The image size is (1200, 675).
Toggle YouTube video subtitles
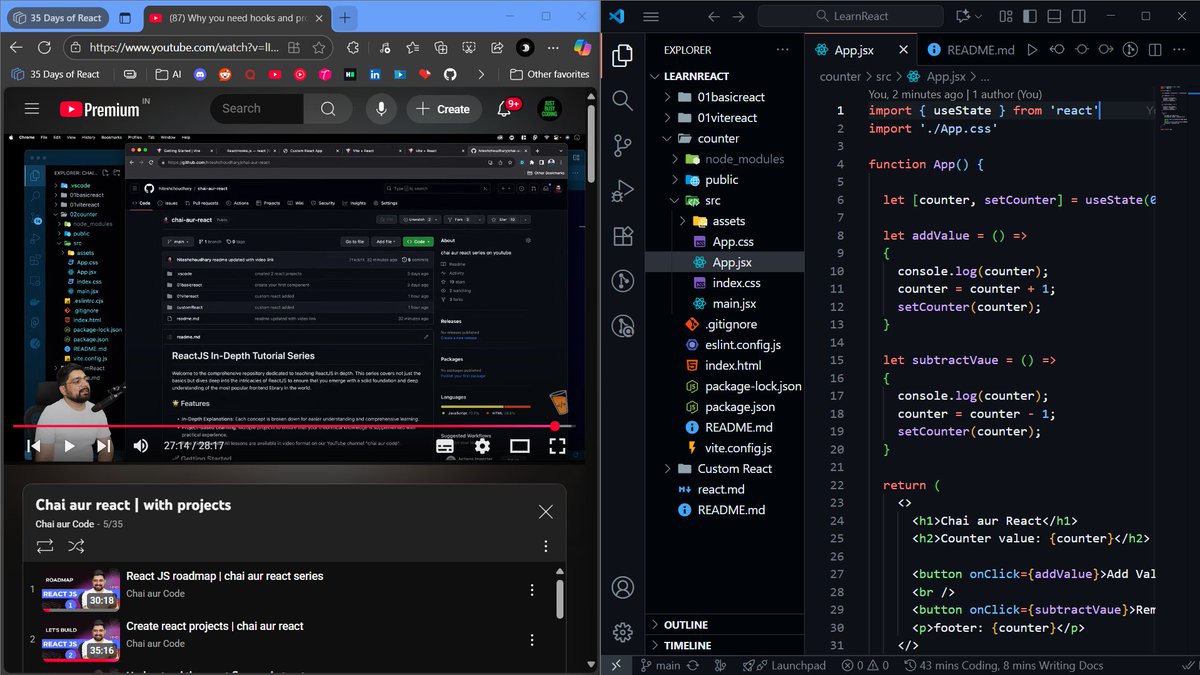tap(445, 446)
